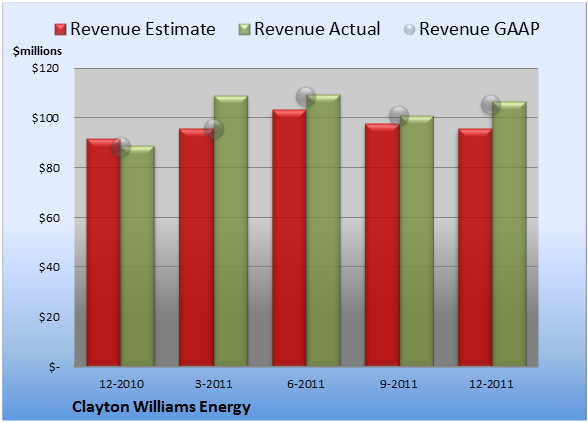Screen dimensions: 588x422
Task: Click the '12-2011' quarter label
Action: click(491, 384)
